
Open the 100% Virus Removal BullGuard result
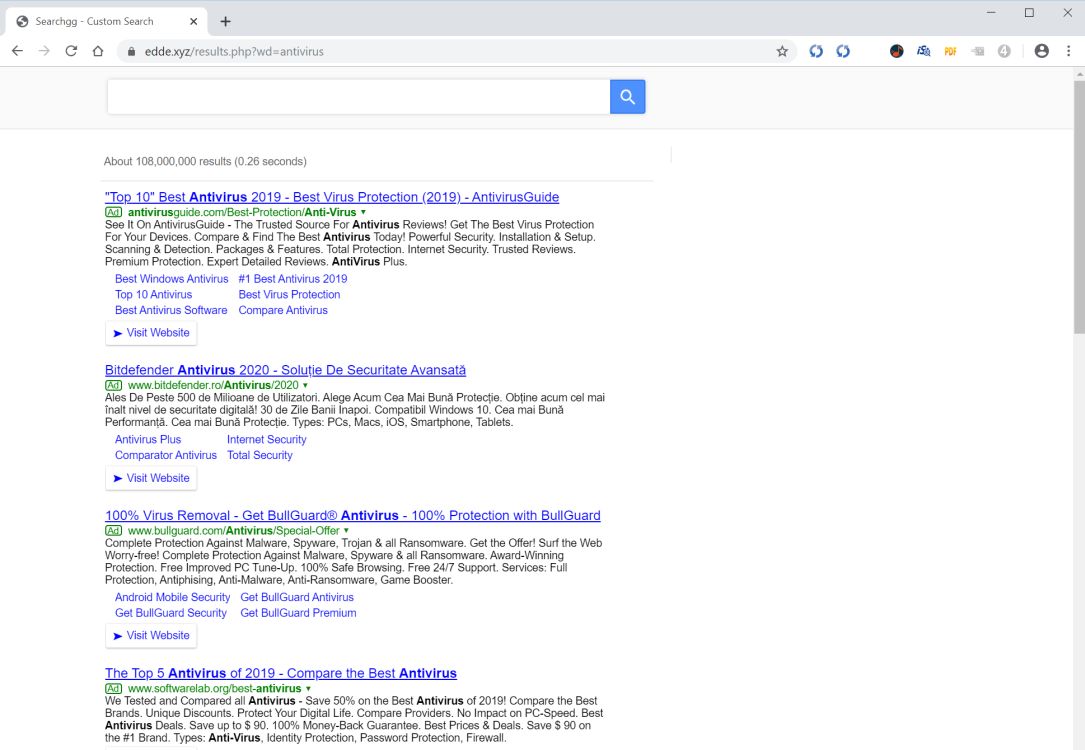coord(353,515)
